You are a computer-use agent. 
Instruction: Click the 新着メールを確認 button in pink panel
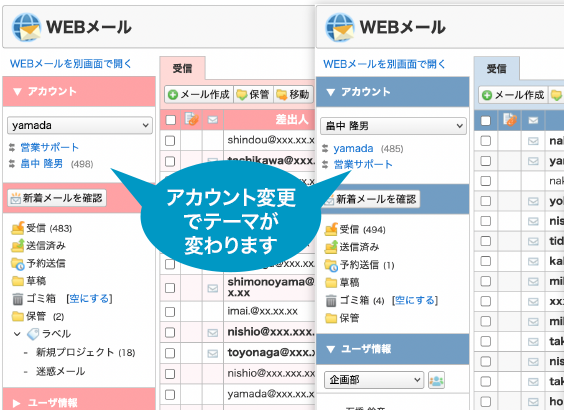click(57, 198)
